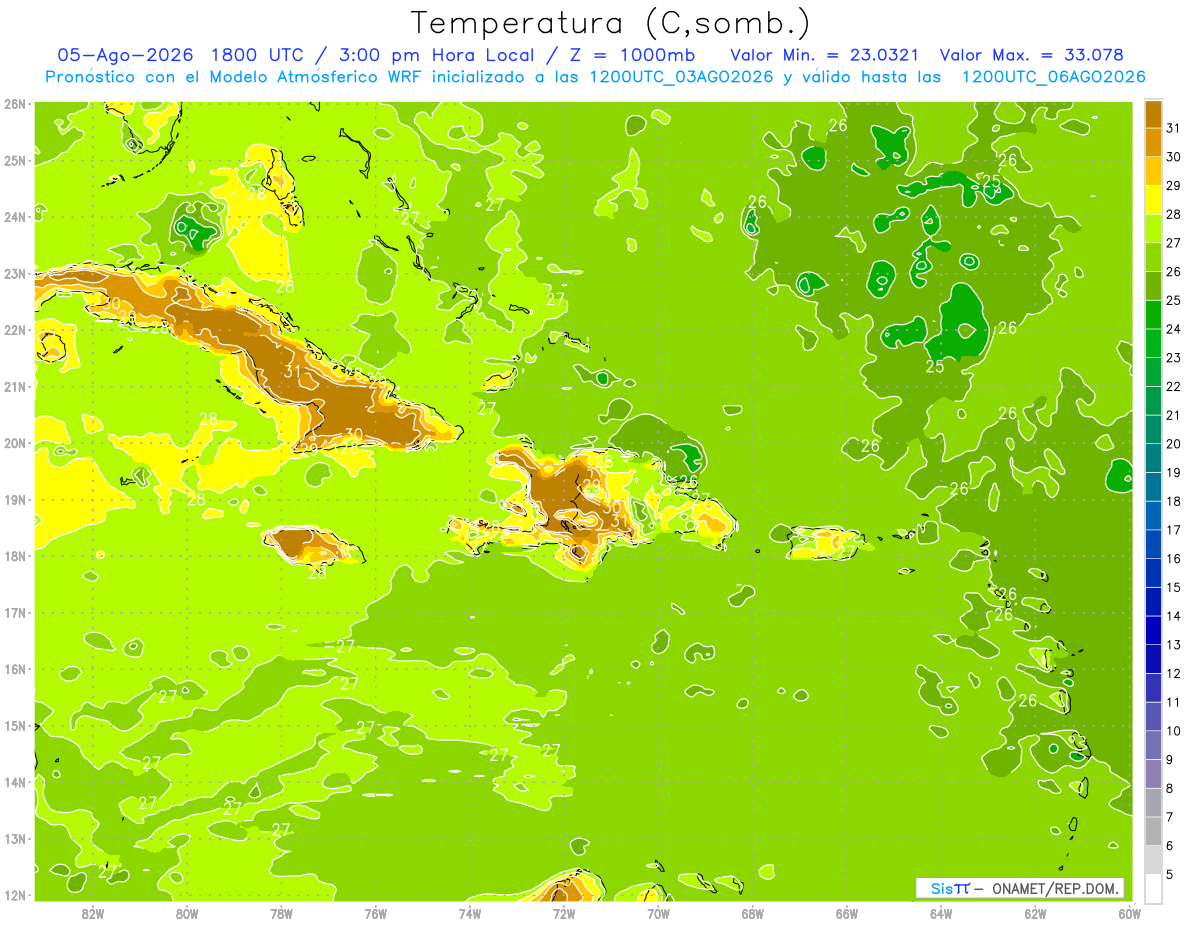Click the 24N latitude axis label
Image resolution: width=1200 pixels, height=927 pixels.
pos(15,217)
